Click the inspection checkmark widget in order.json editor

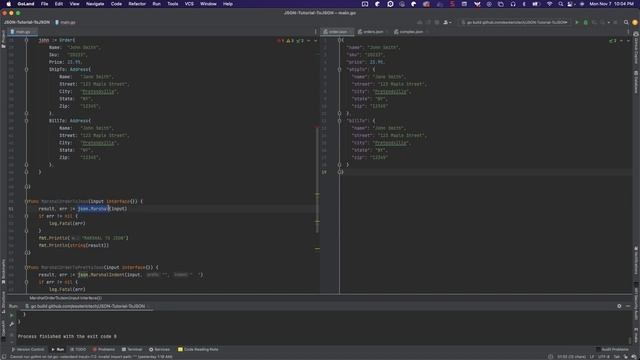coord(613,40)
